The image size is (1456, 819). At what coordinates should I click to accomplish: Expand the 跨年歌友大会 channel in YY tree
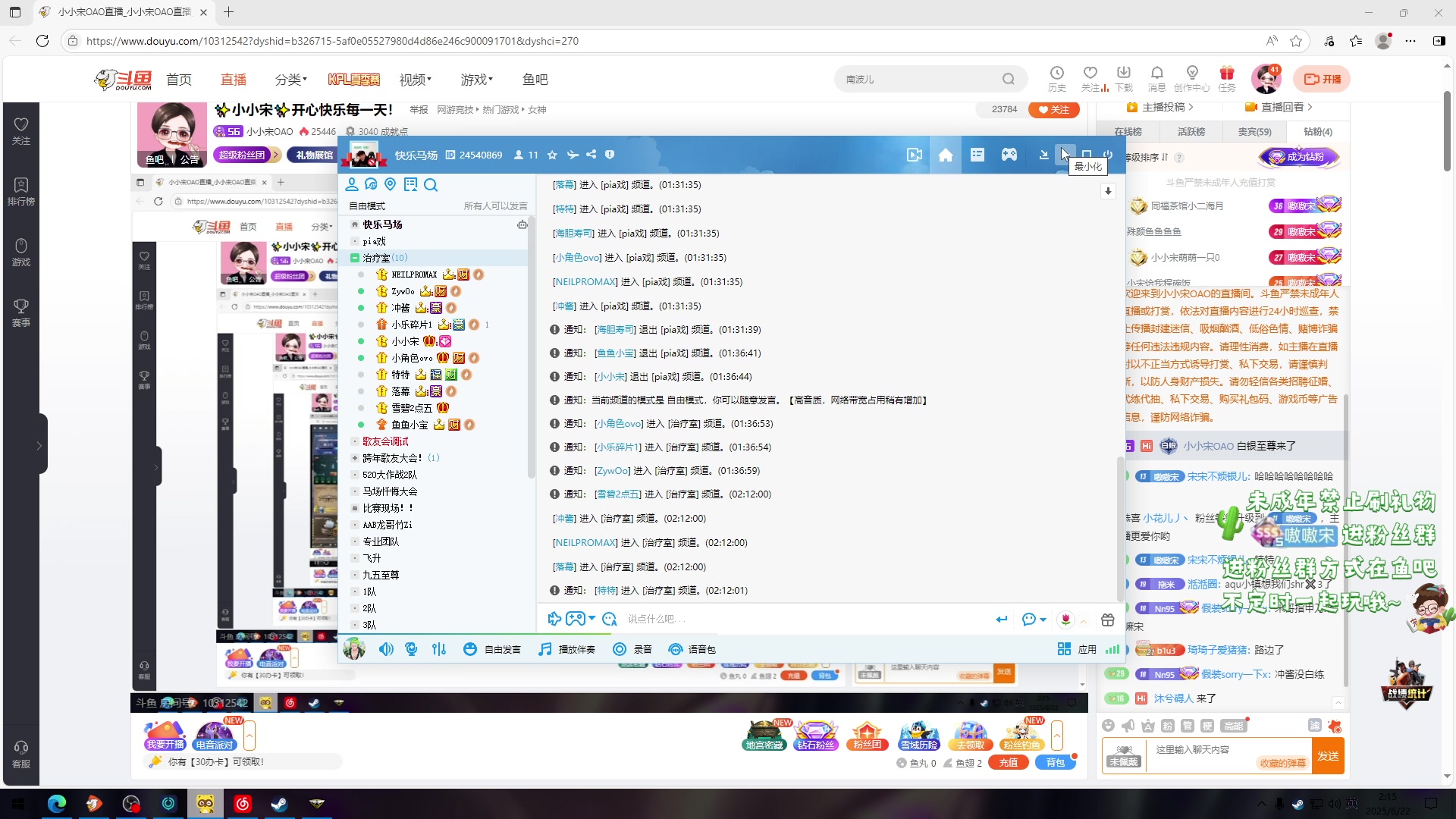(x=354, y=458)
